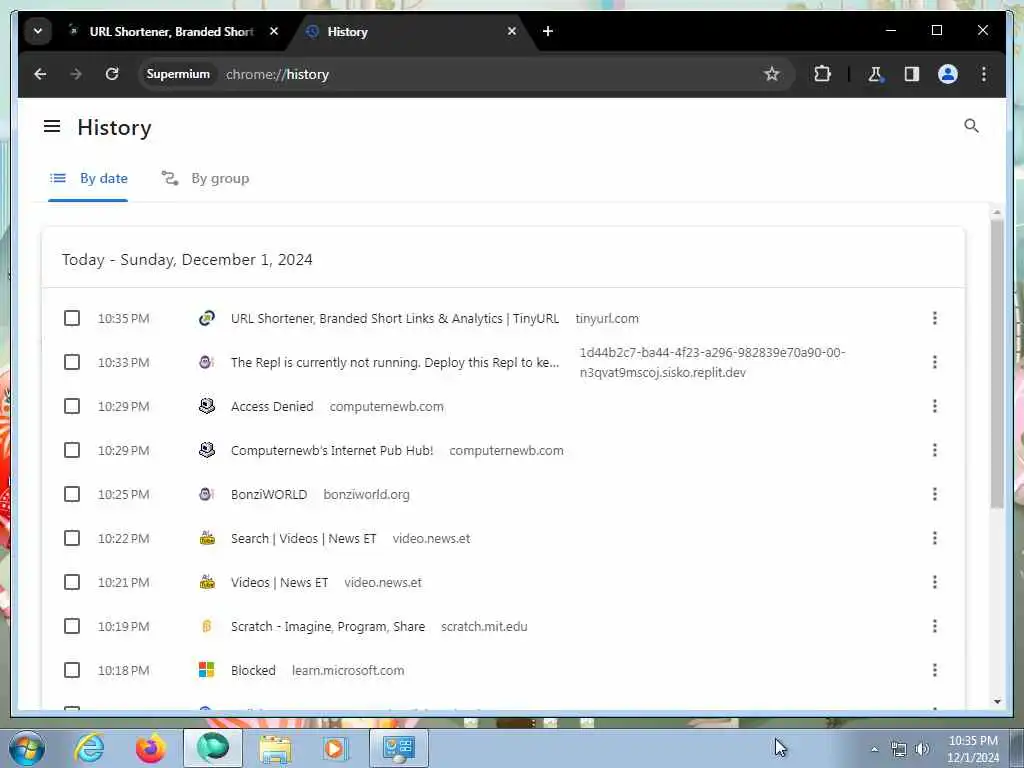Switch to the URL Shortener tab
Screen dimensions: 1024x768
171,31
